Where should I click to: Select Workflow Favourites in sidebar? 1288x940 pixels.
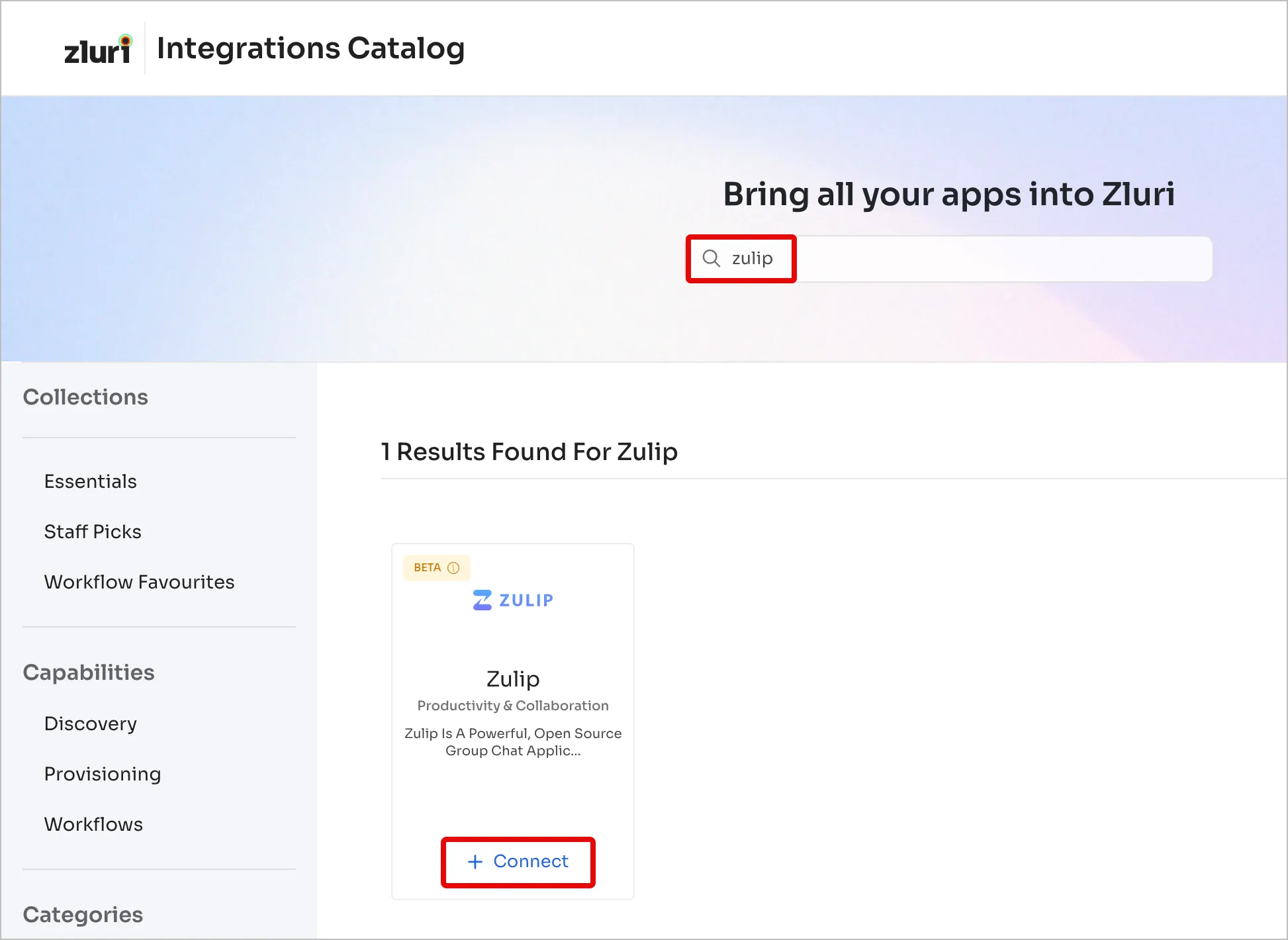coord(139,582)
